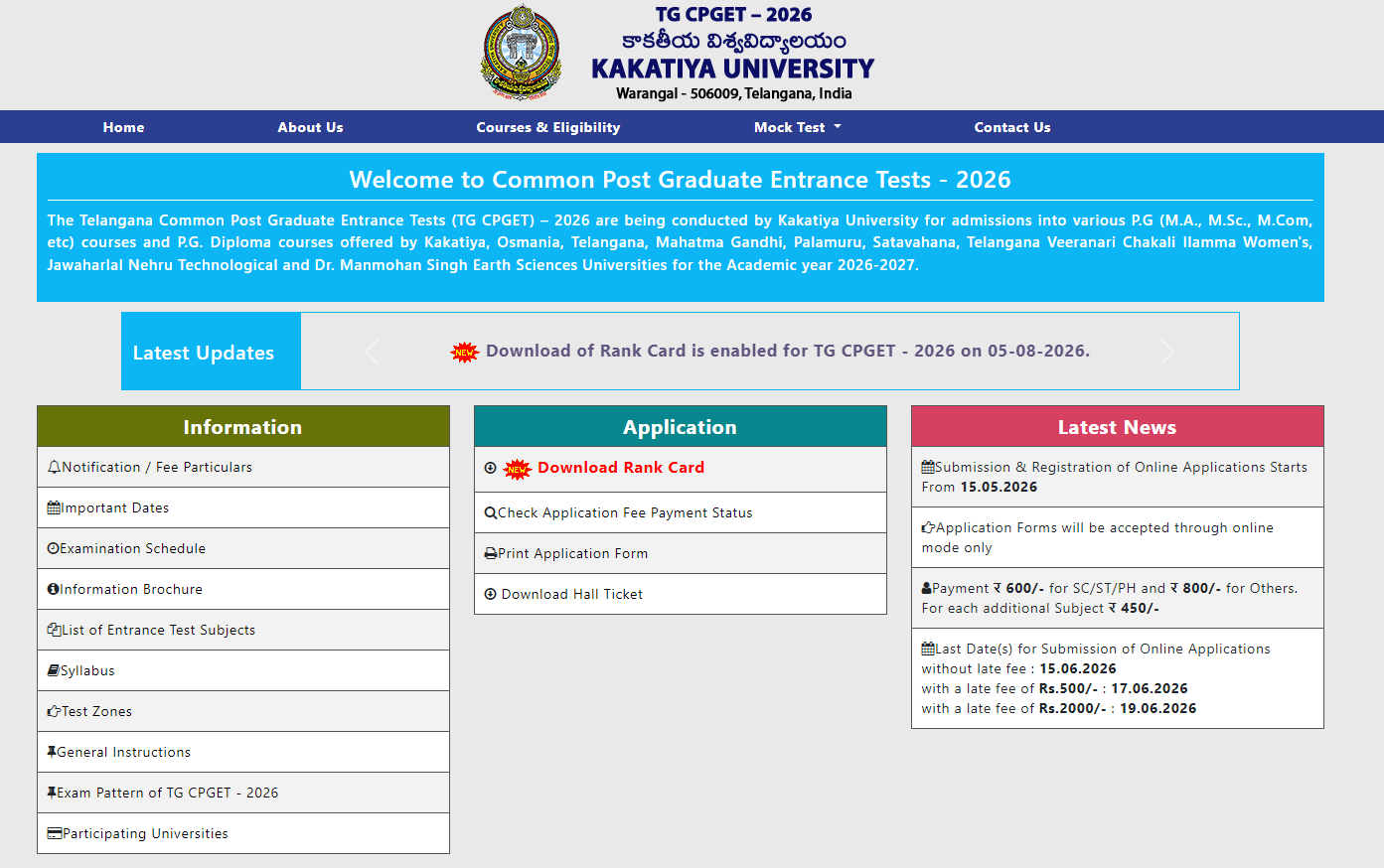Viewport: 1384px width, 868px height.
Task: Click the late fee date 19.06.2026
Action: tap(1158, 708)
